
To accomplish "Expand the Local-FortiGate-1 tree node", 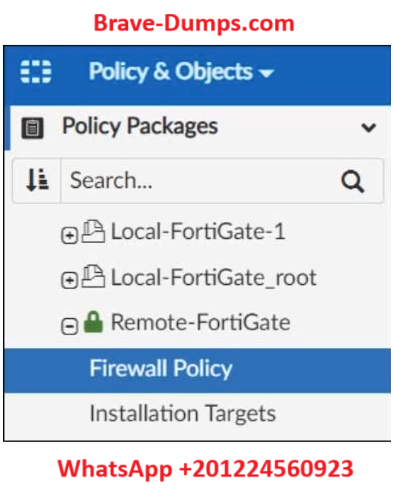I will coord(69,236).
